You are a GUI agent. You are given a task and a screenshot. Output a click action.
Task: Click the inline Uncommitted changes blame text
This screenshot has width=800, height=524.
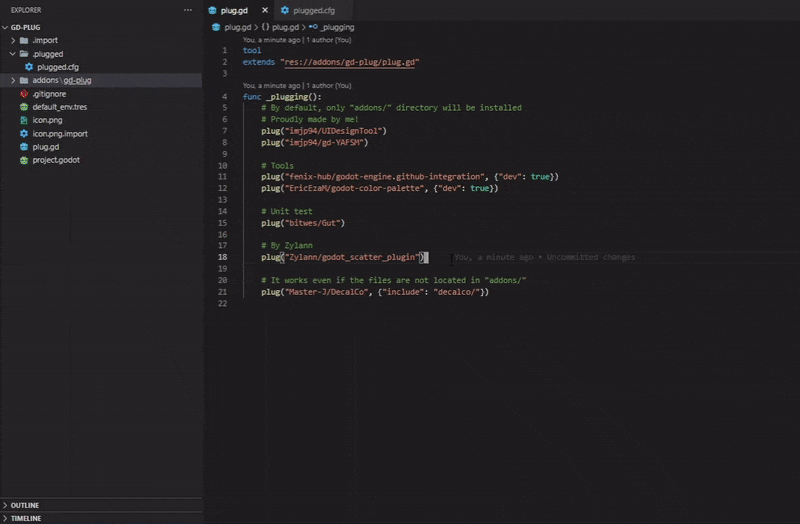pos(544,257)
